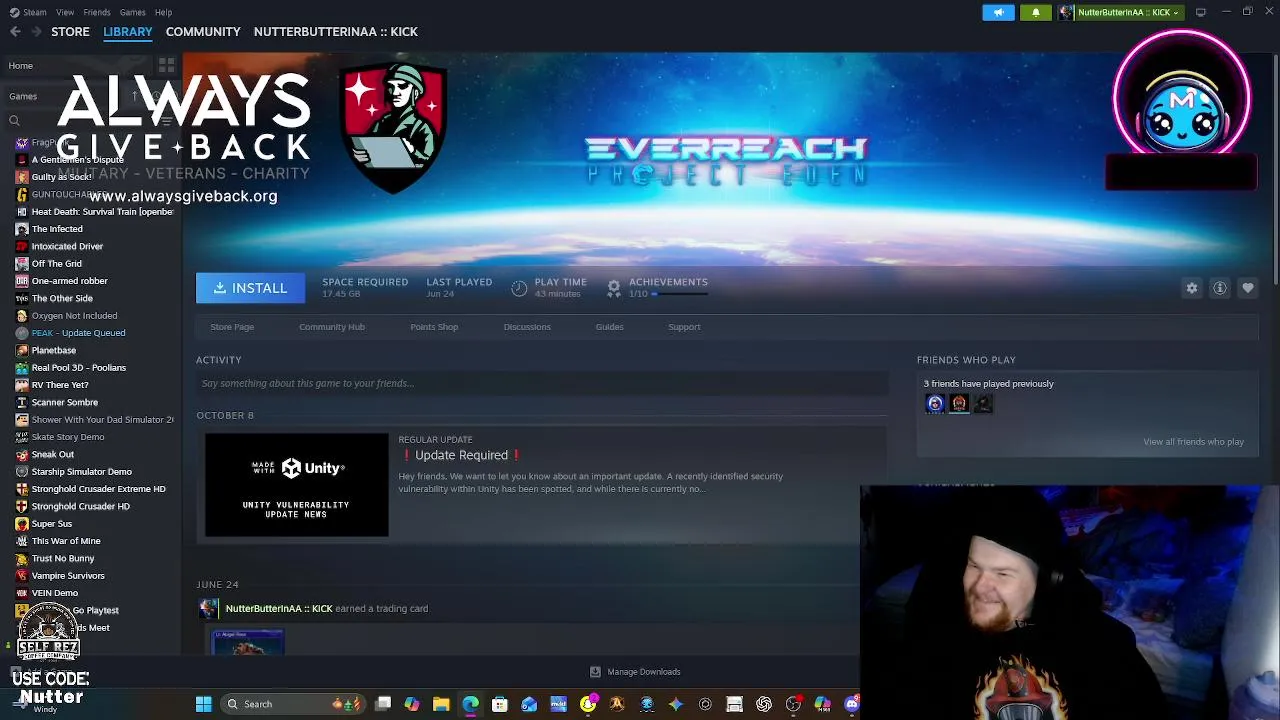The height and width of the screenshot is (720, 1280).
Task: Open the Games menu
Action: pyautogui.click(x=132, y=12)
